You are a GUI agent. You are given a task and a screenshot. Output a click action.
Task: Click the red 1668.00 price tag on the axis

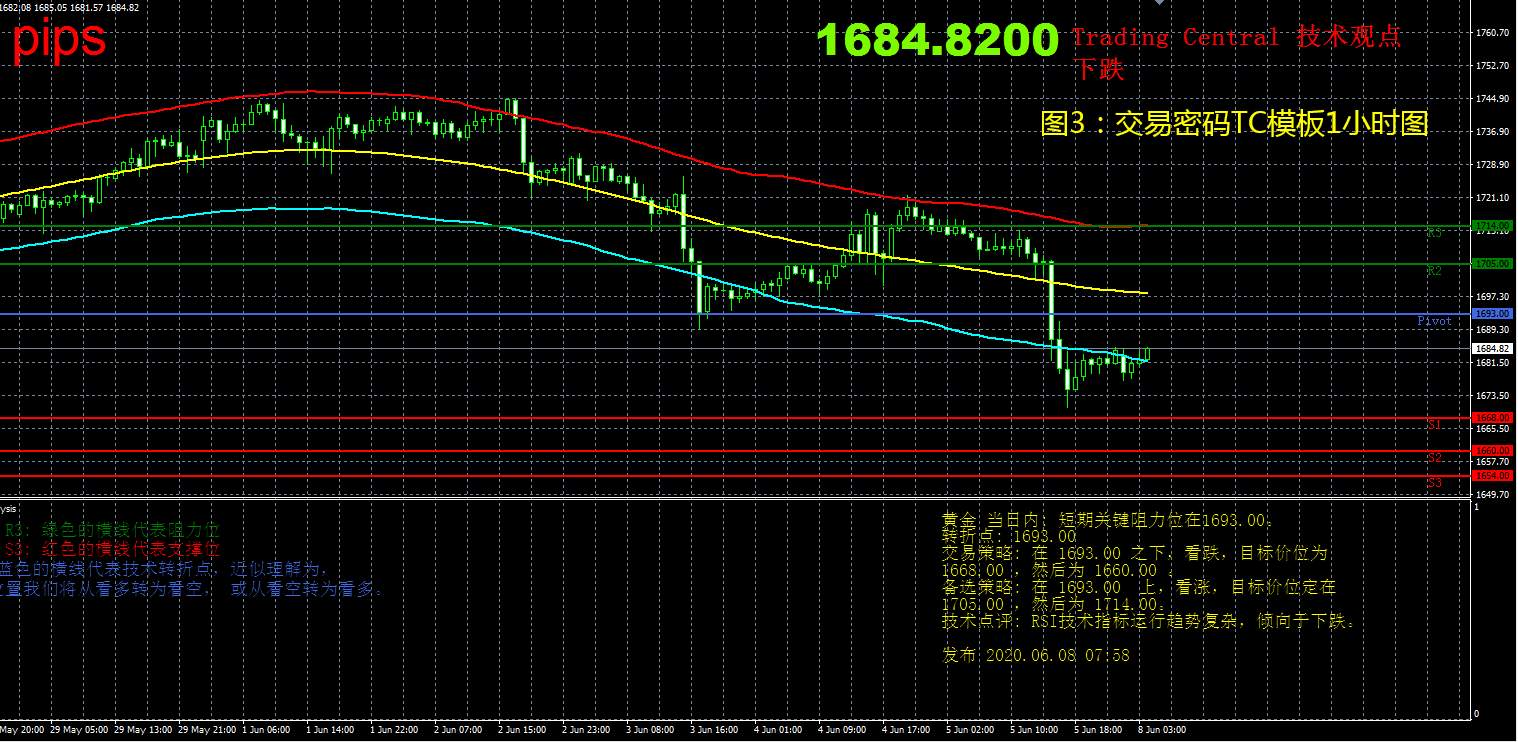click(x=1494, y=418)
